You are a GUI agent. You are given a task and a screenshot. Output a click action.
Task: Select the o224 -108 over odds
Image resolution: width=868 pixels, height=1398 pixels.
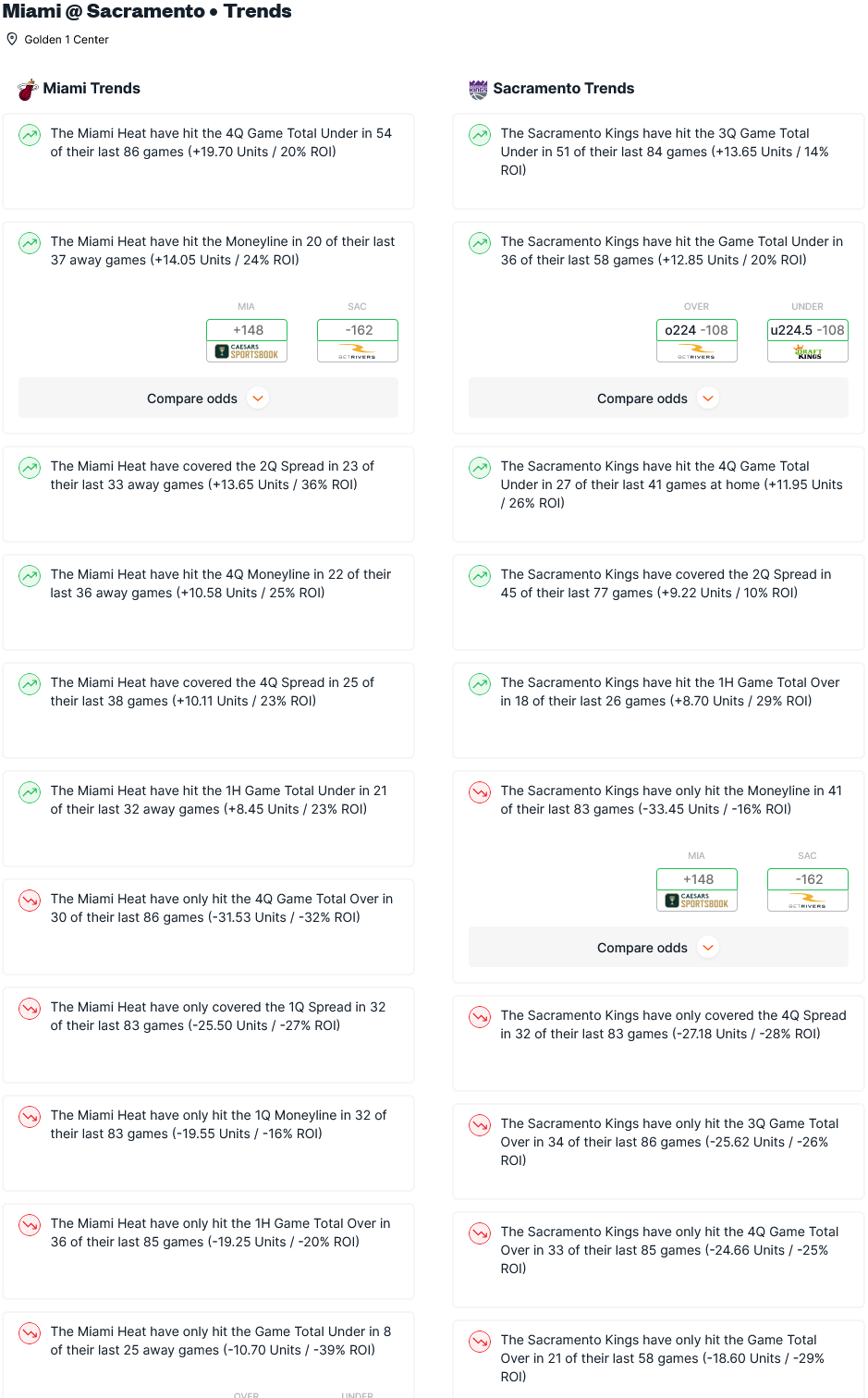[x=697, y=330]
